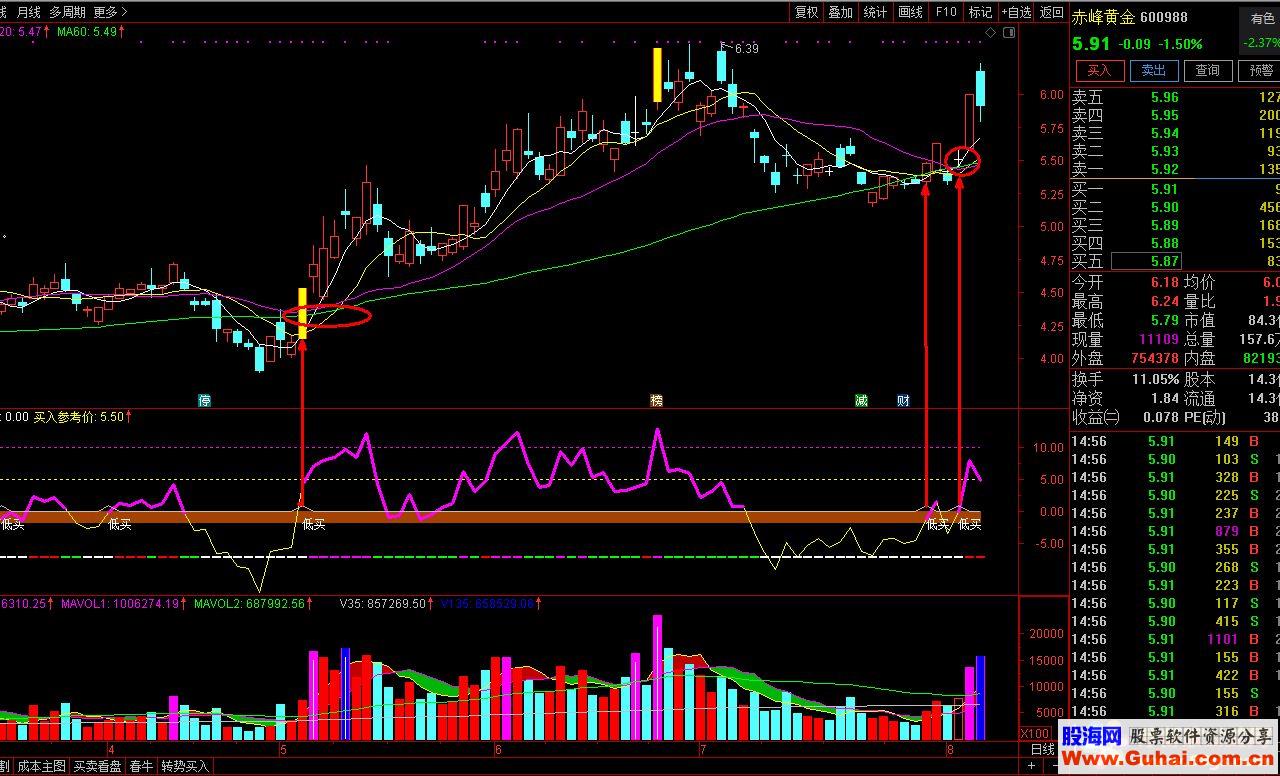Click F10 company info button
The width and height of the screenshot is (1280, 776).
(x=945, y=12)
